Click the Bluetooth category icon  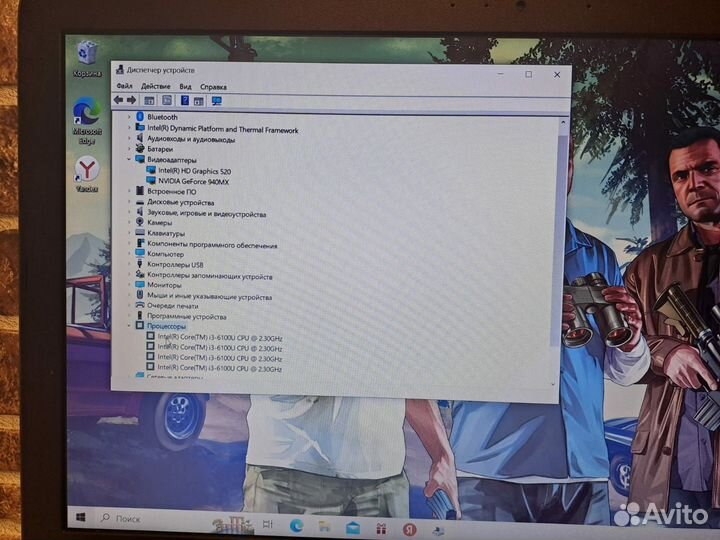coord(140,117)
